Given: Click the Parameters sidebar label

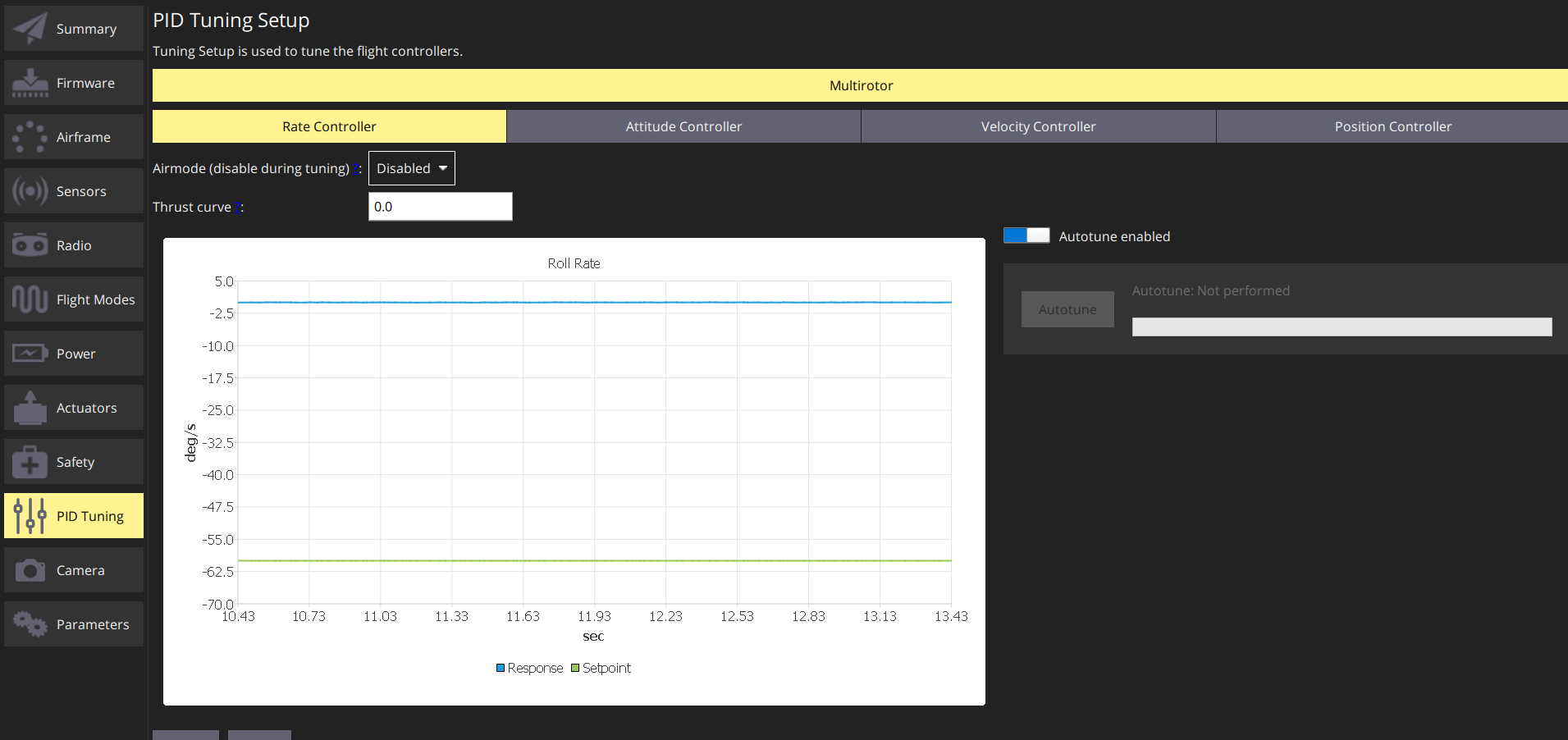Looking at the screenshot, I should (x=93, y=624).
